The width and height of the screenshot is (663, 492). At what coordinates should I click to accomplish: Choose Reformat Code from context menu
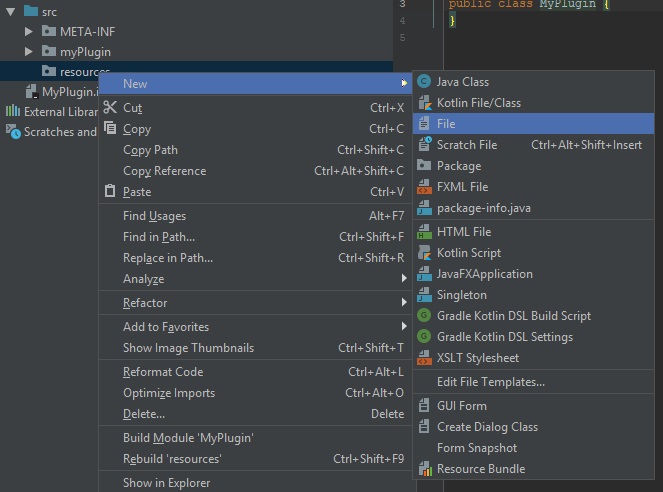pos(162,372)
